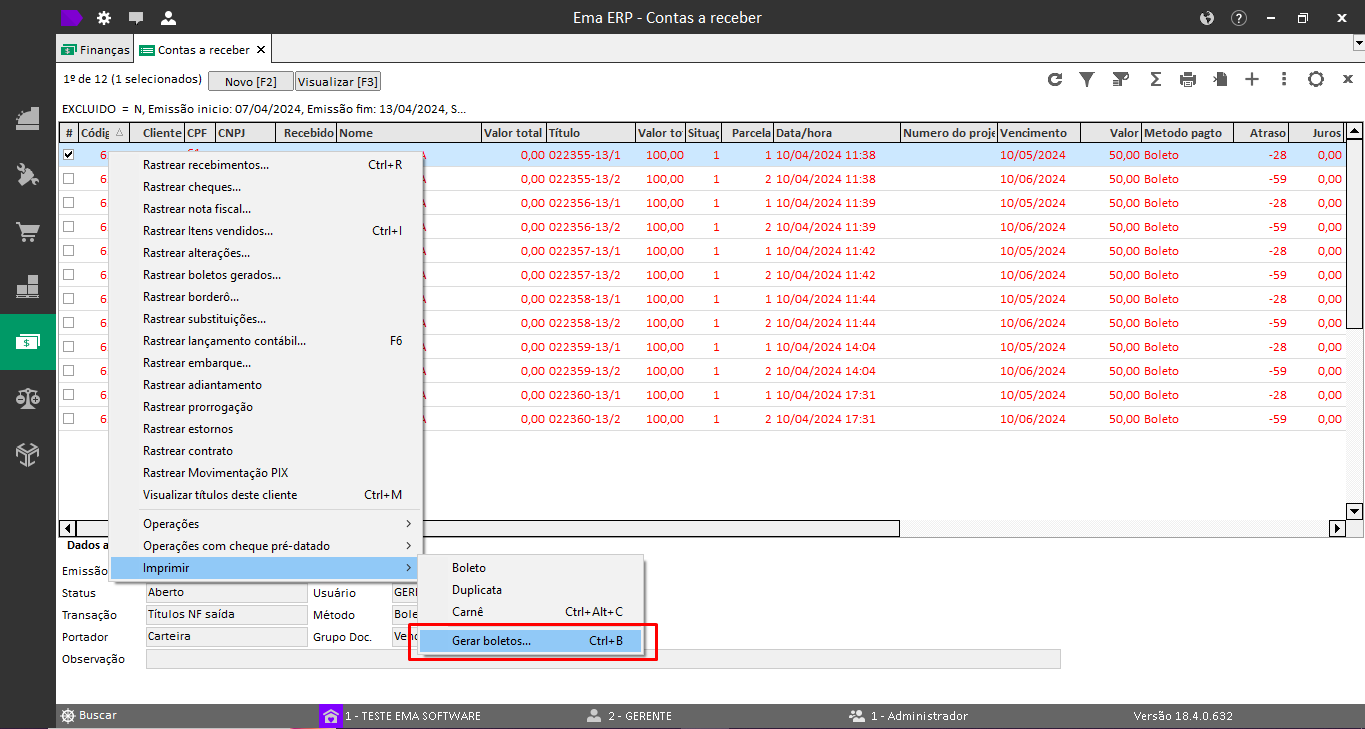Open settings gear in title bar

104,18
